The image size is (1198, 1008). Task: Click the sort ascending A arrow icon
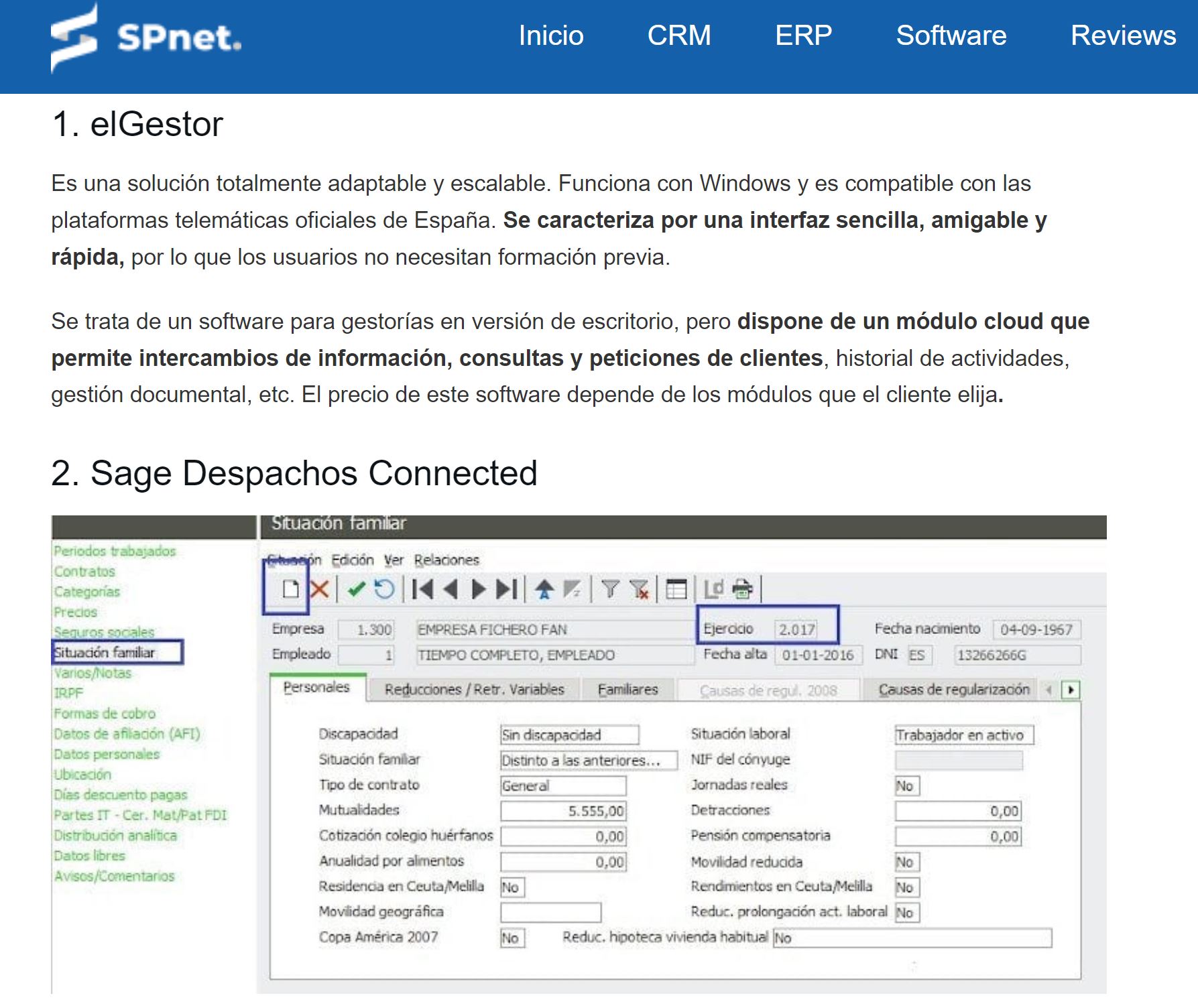544,589
